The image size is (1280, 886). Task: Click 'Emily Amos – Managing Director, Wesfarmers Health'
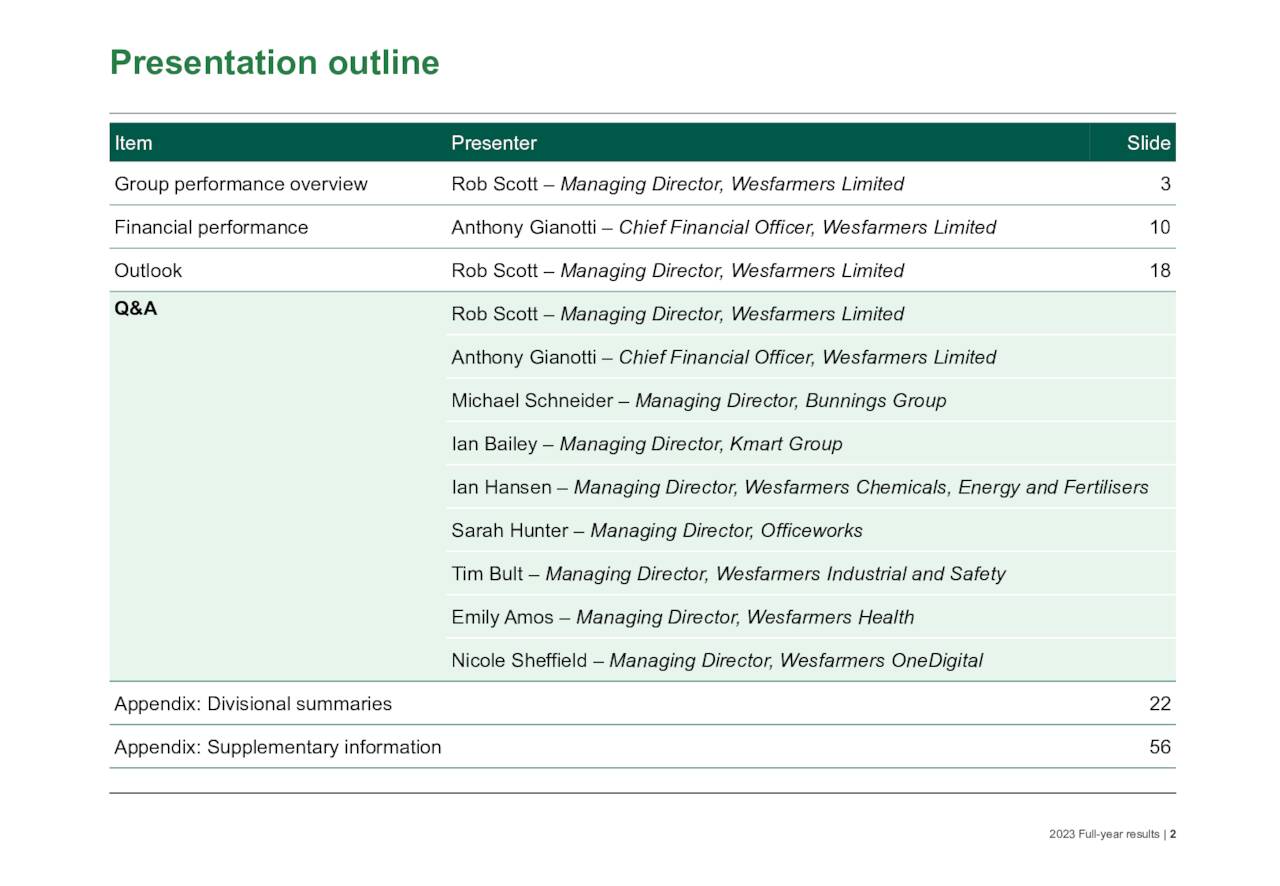pos(682,617)
